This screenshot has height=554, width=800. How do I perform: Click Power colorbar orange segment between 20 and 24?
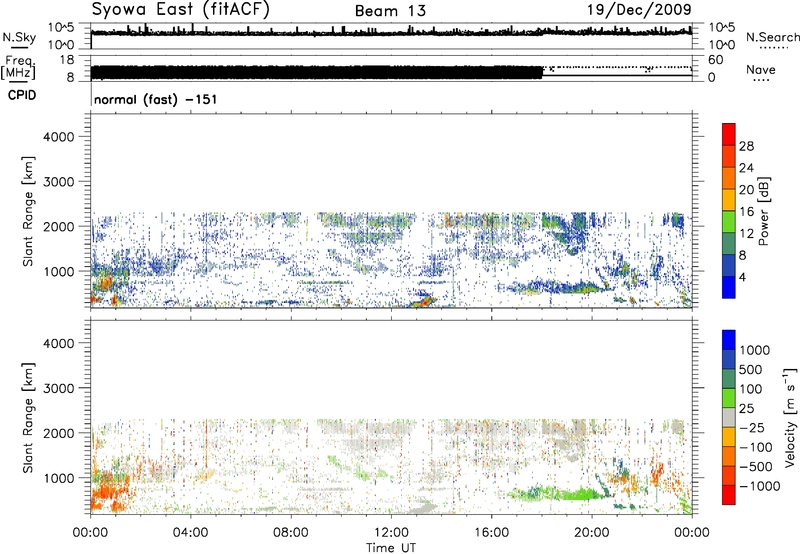729,178
